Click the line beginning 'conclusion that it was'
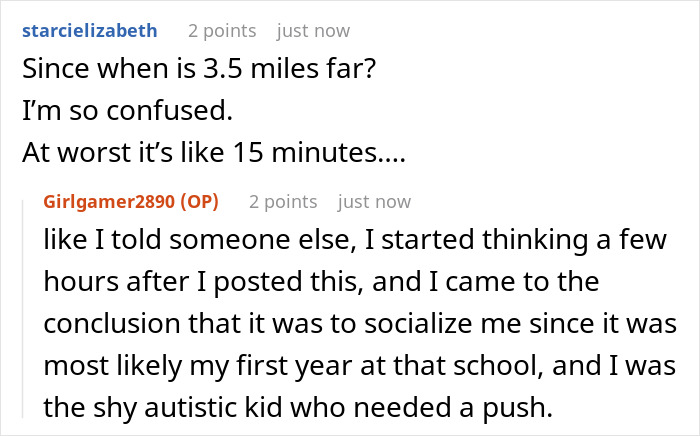The image size is (700, 436). pyautogui.click(x=360, y=323)
